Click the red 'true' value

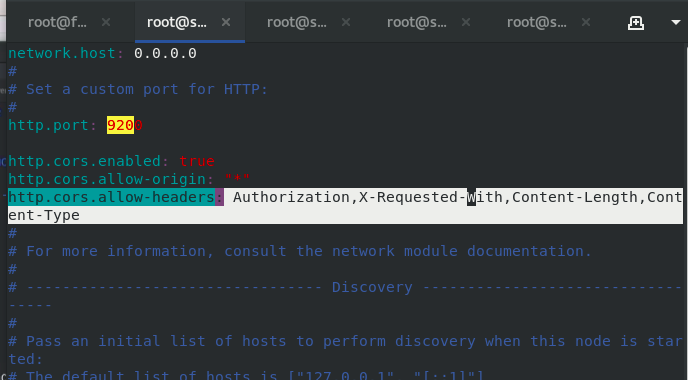click(197, 161)
